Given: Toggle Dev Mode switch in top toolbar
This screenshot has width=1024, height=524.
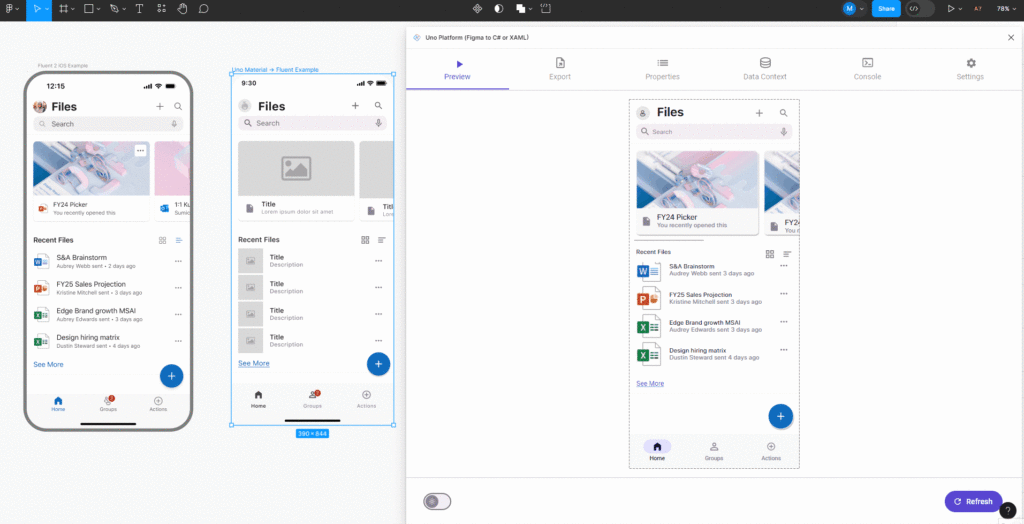Looking at the screenshot, I should coord(920,8).
